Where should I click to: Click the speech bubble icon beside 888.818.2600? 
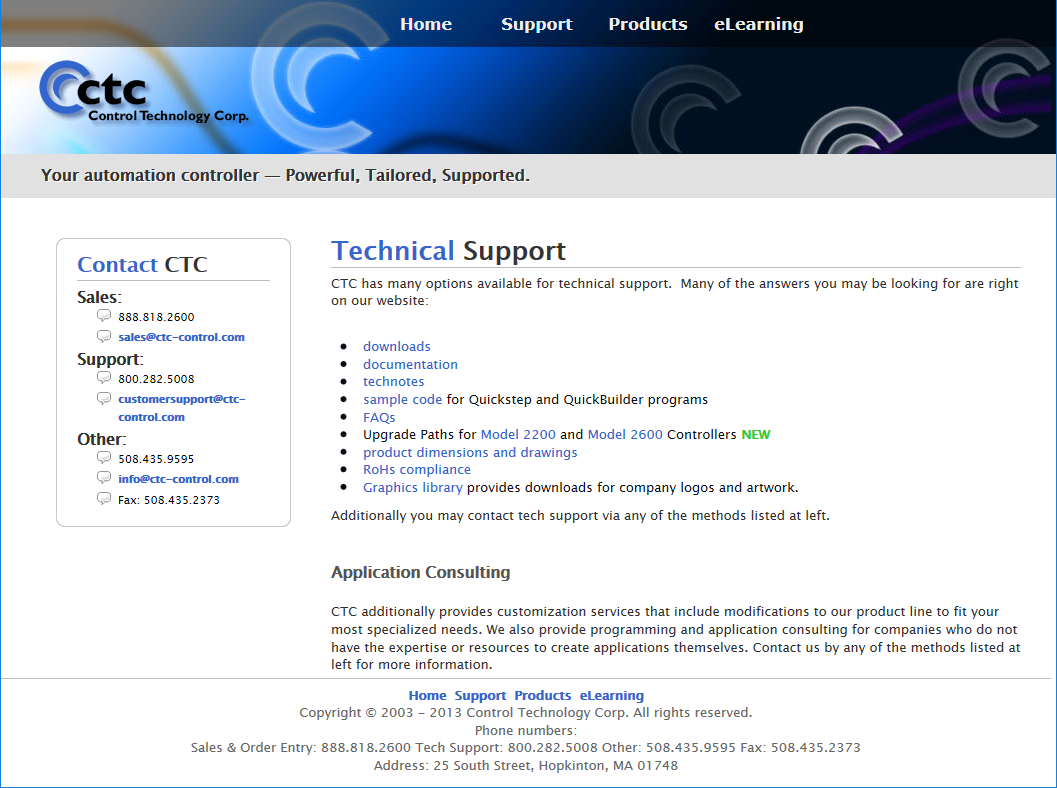coord(104,316)
